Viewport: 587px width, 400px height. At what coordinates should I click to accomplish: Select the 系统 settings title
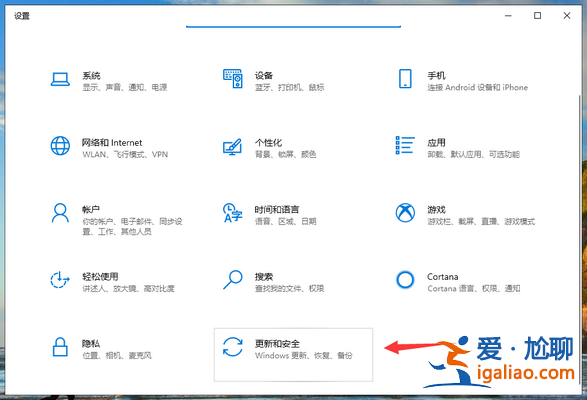91,76
